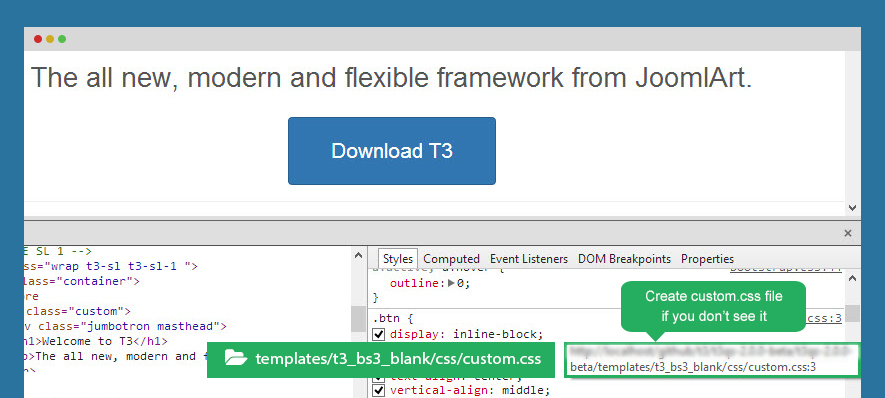Expand the outline property triangle
Screen dimensions: 885x398
[x=451, y=284]
